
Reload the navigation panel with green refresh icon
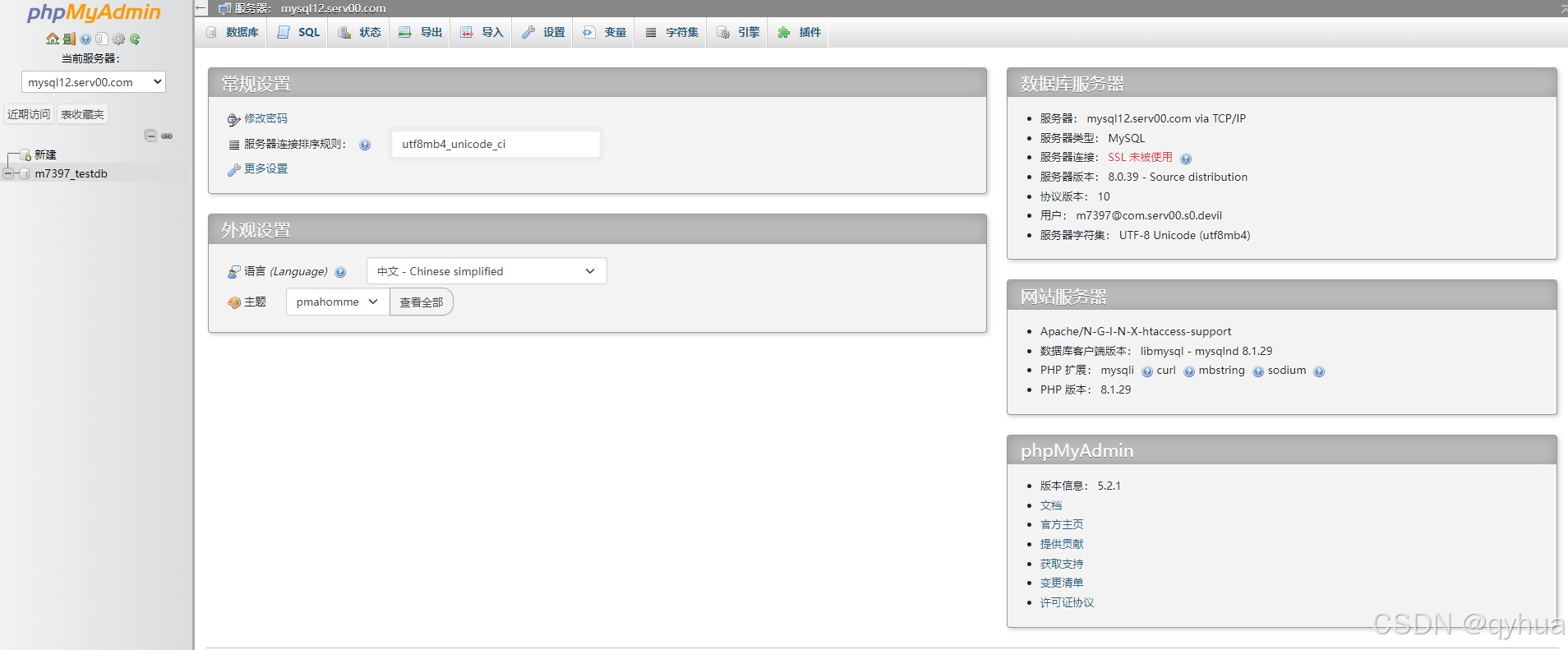135,39
